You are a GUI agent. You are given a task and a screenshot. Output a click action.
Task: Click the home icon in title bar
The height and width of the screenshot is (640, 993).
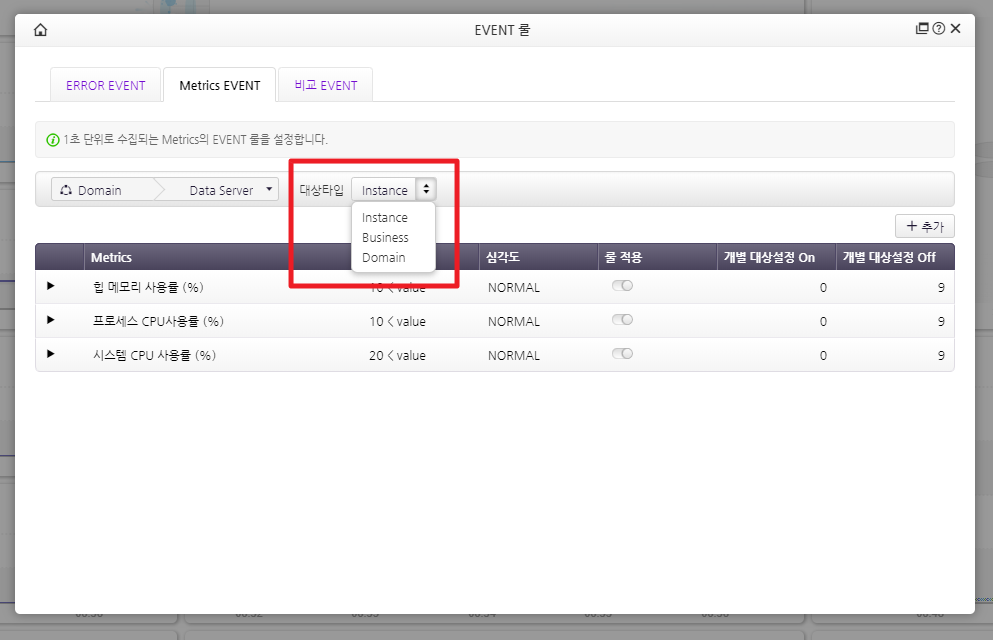click(40, 29)
